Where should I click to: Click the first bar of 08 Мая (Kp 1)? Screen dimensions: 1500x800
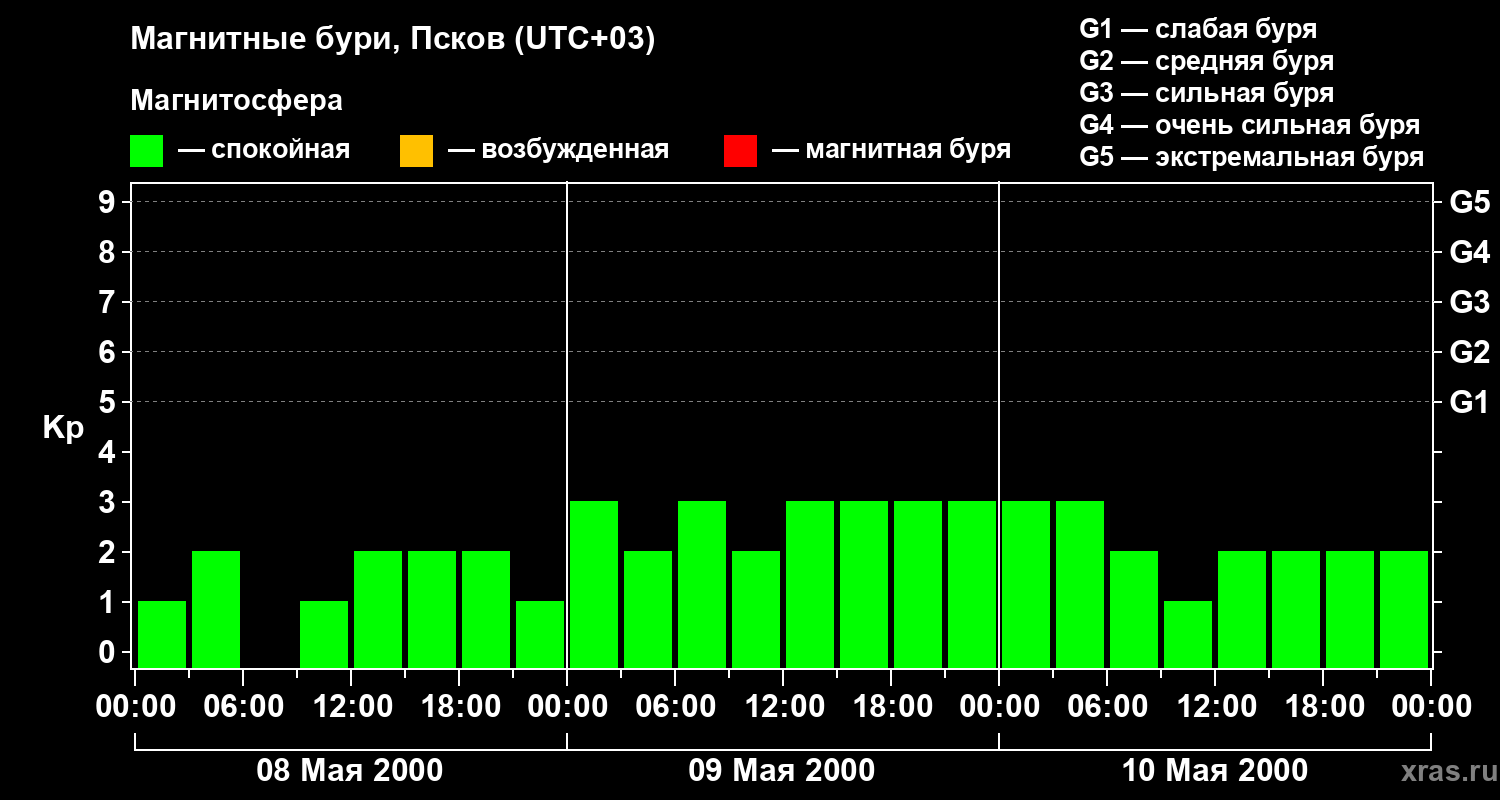(162, 634)
